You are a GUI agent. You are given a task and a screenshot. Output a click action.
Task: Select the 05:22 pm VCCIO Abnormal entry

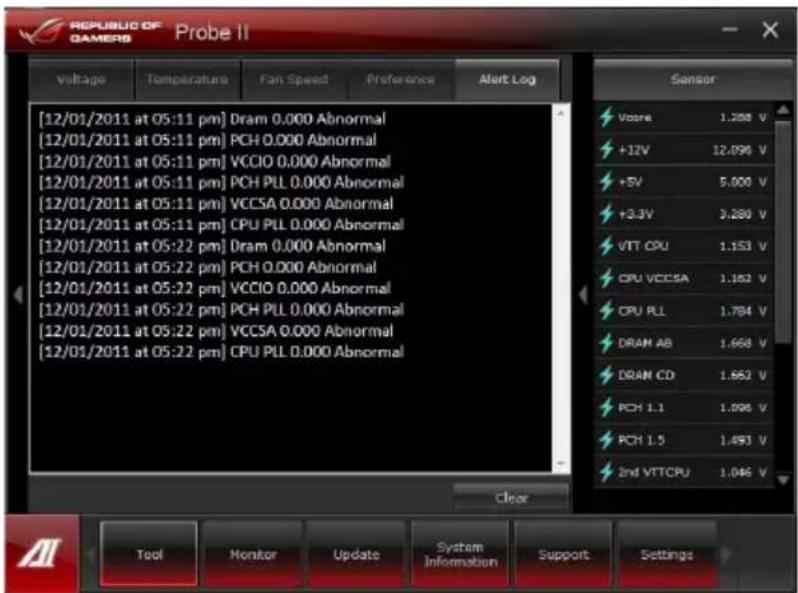pyautogui.click(x=215, y=288)
